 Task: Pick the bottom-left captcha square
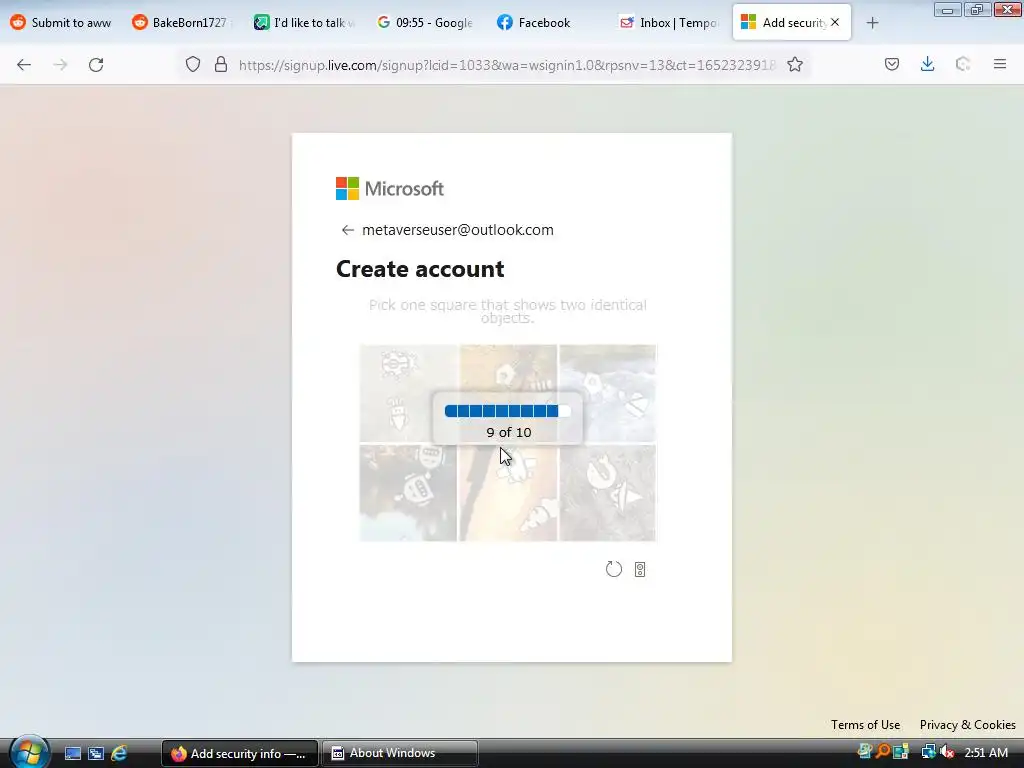point(408,493)
